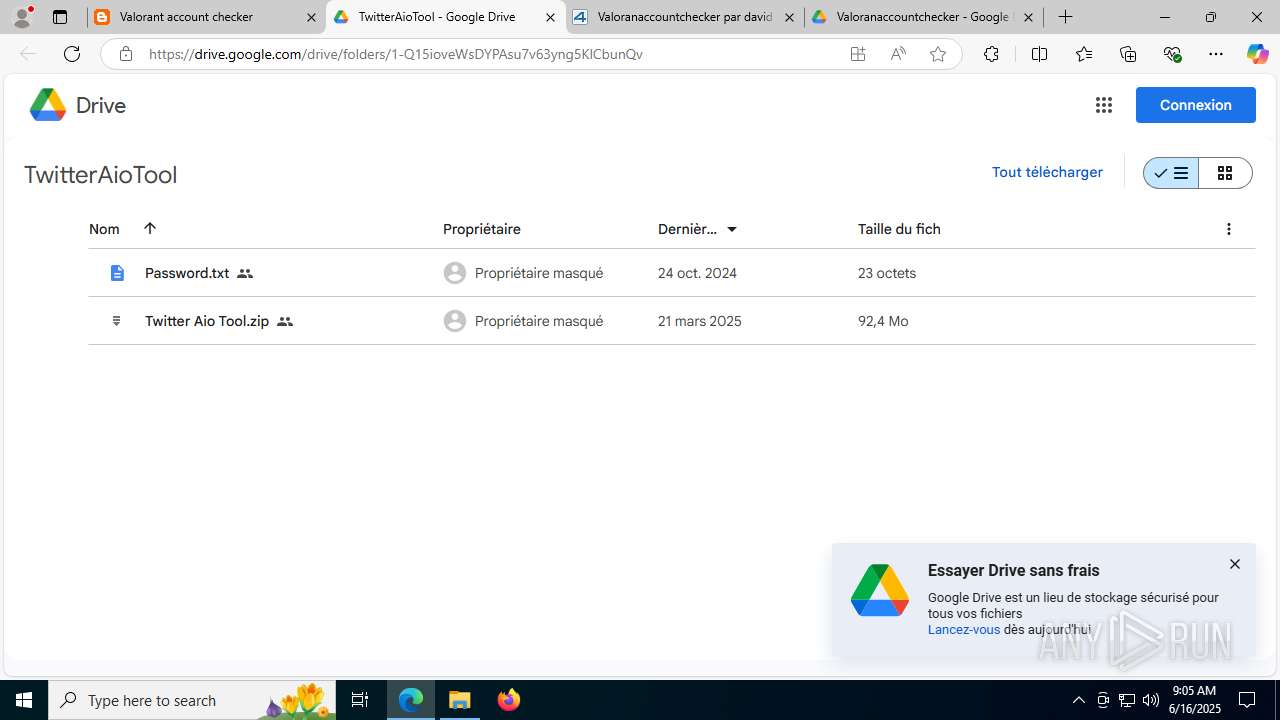This screenshot has width=1280, height=720.
Task: Open the taskbar clock and date
Action: tap(1195, 700)
